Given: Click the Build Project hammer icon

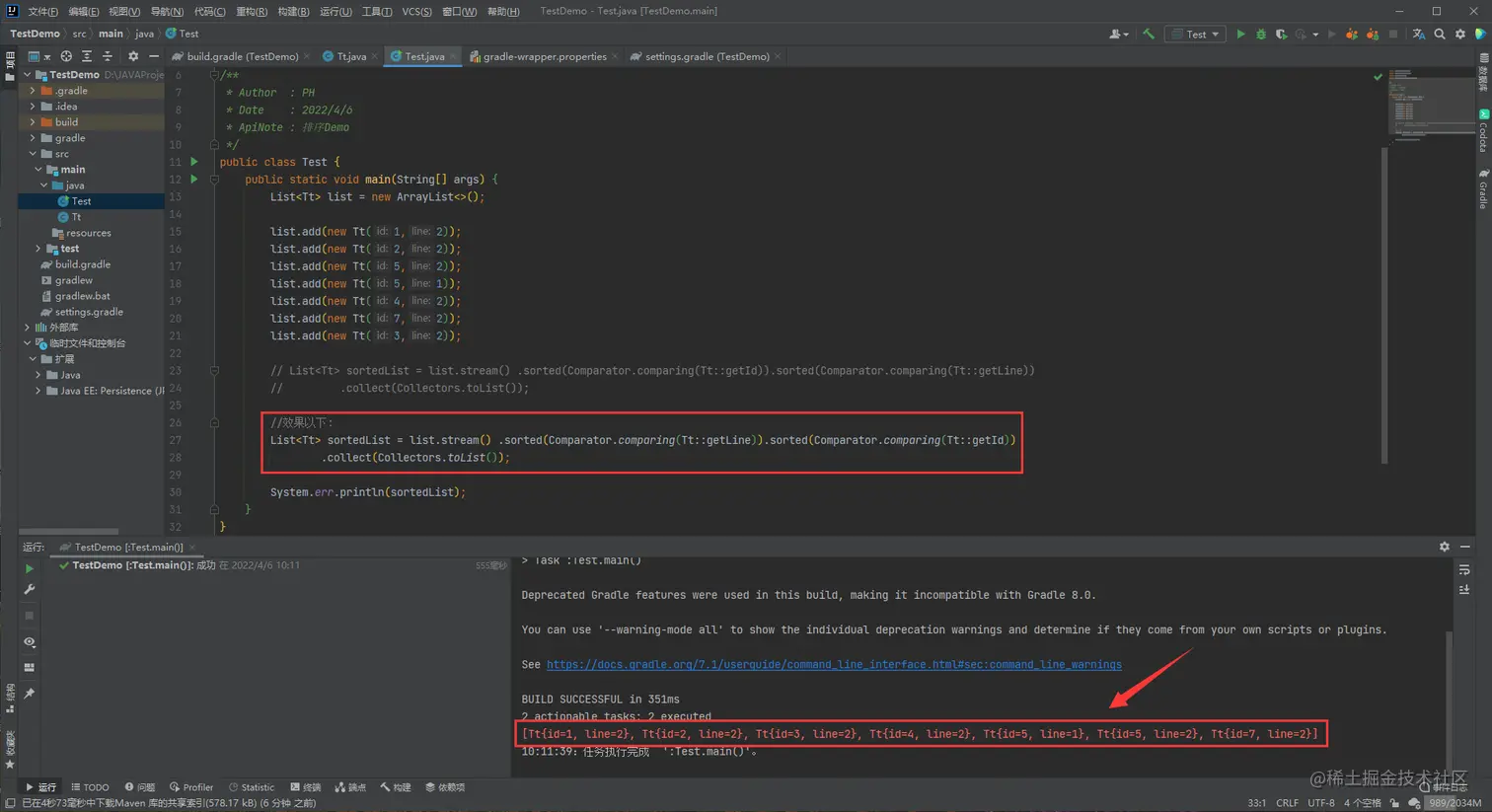Looking at the screenshot, I should tap(1149, 35).
